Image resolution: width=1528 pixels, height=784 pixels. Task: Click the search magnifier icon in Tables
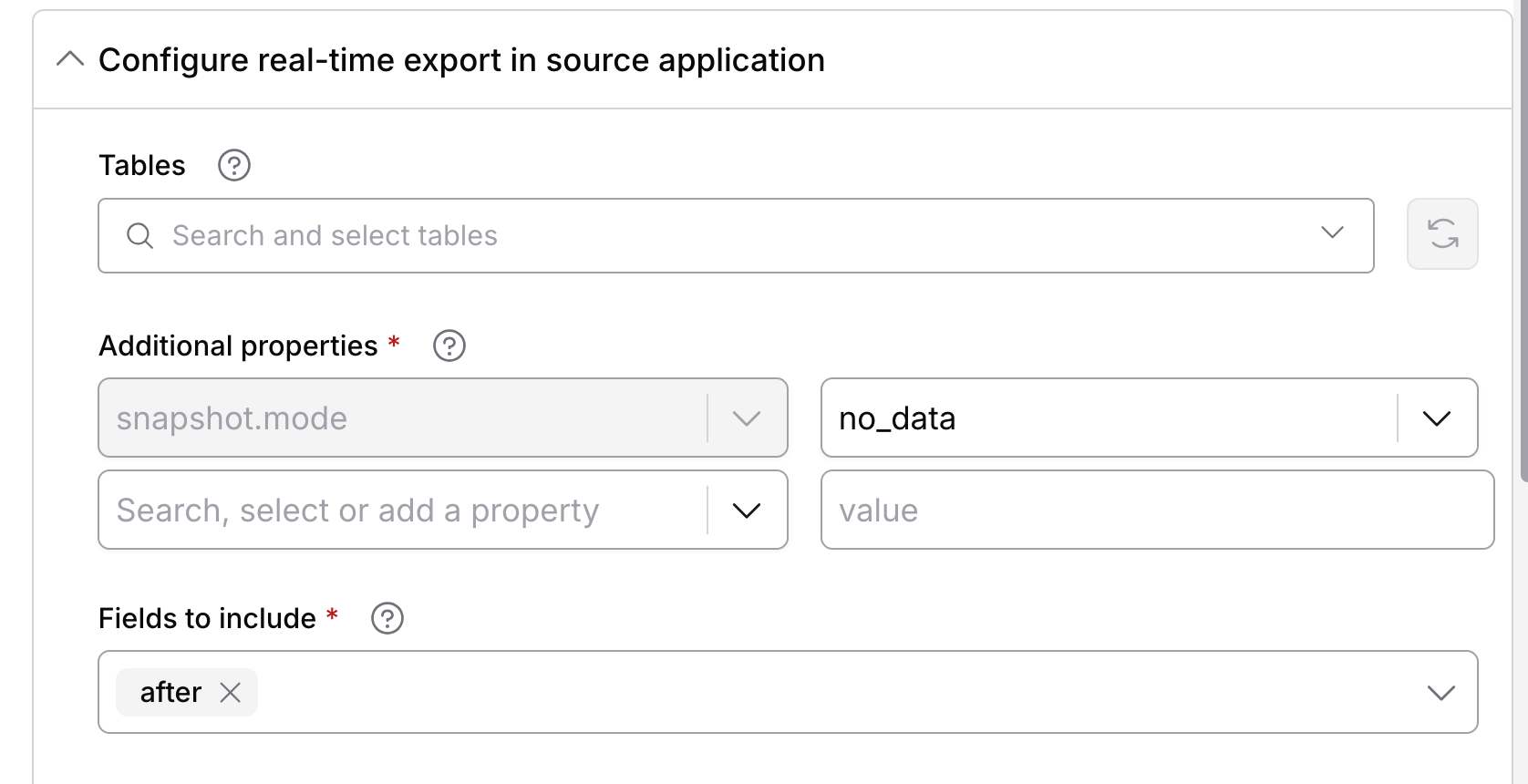[139, 235]
